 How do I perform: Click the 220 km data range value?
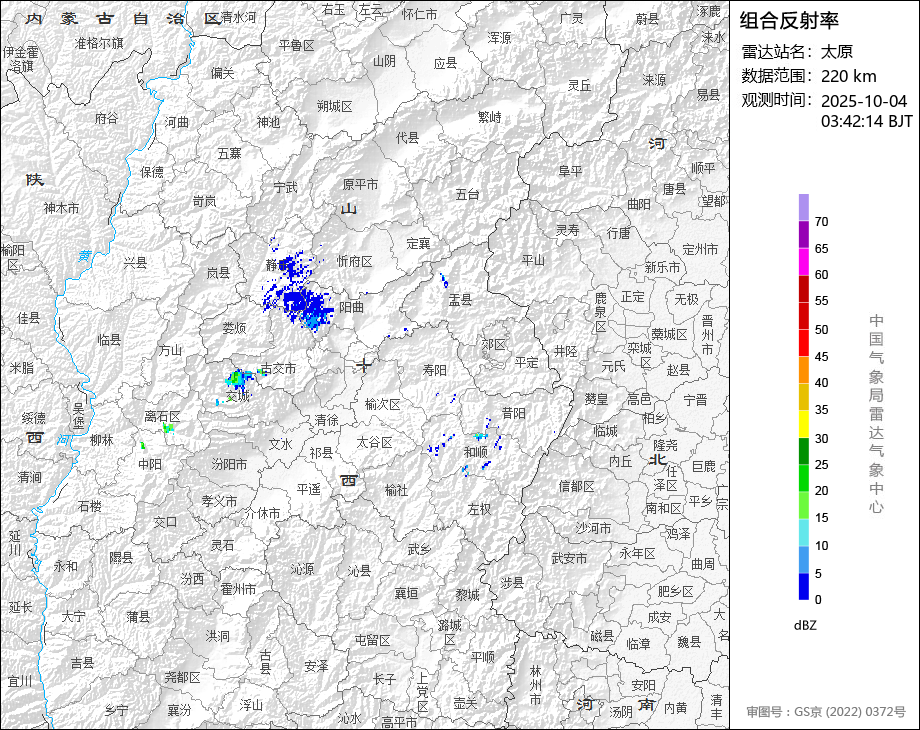tap(848, 76)
